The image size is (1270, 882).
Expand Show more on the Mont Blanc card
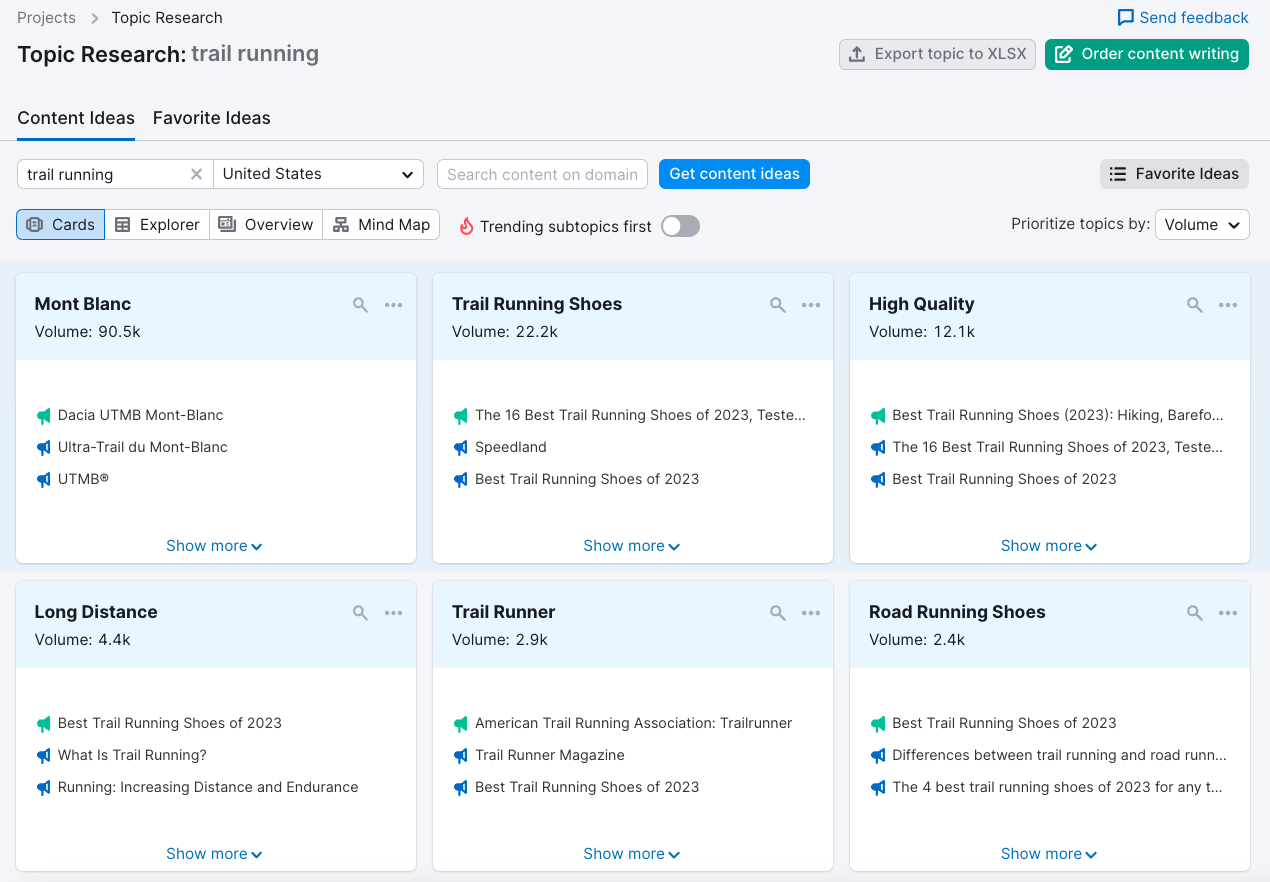tap(214, 546)
